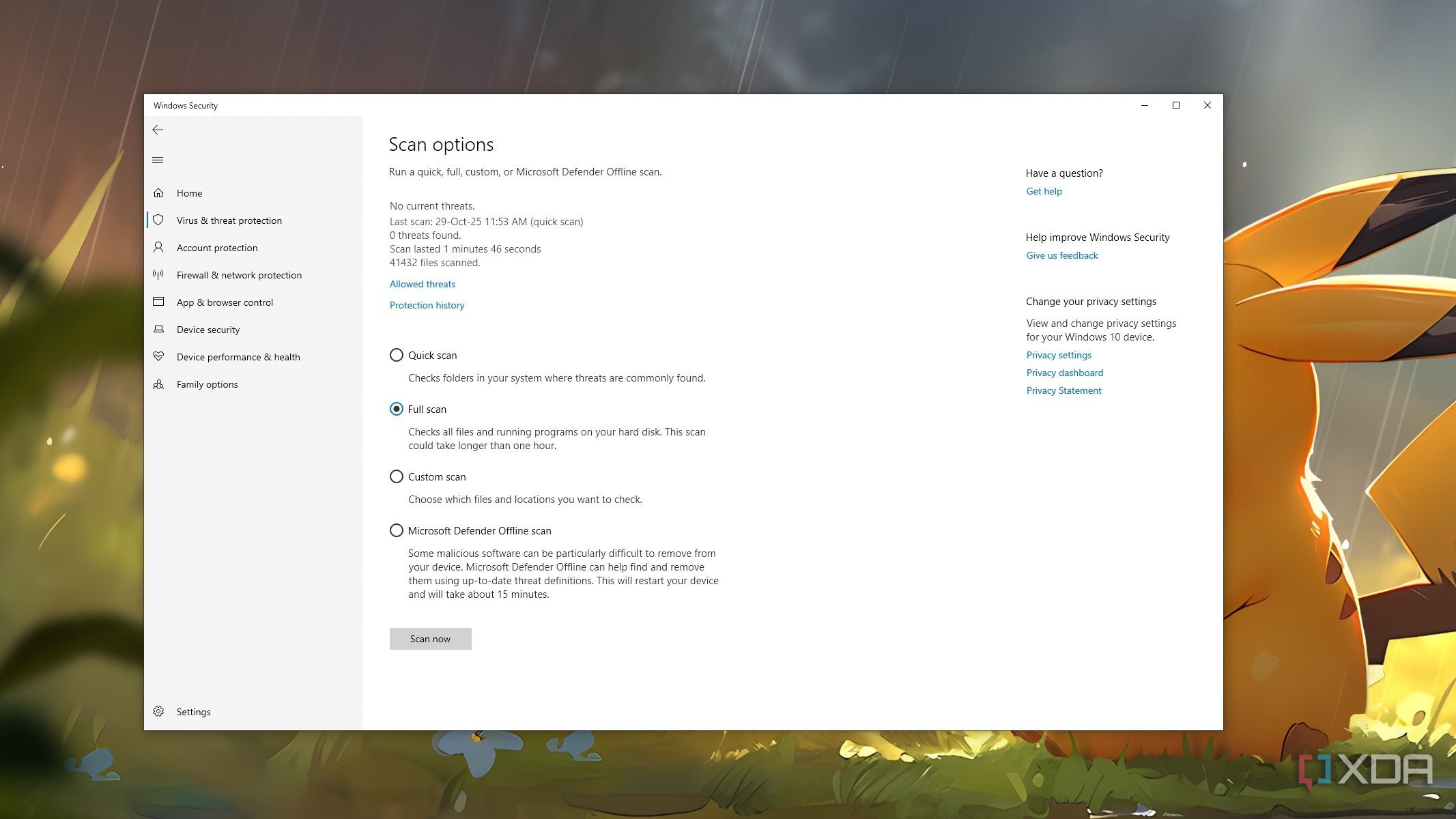The height and width of the screenshot is (819, 1456).
Task: Click the App & browser control window icon
Action: click(x=158, y=302)
